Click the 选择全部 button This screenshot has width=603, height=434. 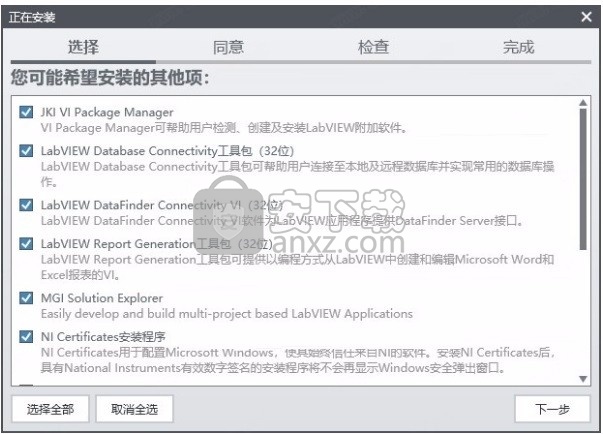pyautogui.click(x=50, y=409)
